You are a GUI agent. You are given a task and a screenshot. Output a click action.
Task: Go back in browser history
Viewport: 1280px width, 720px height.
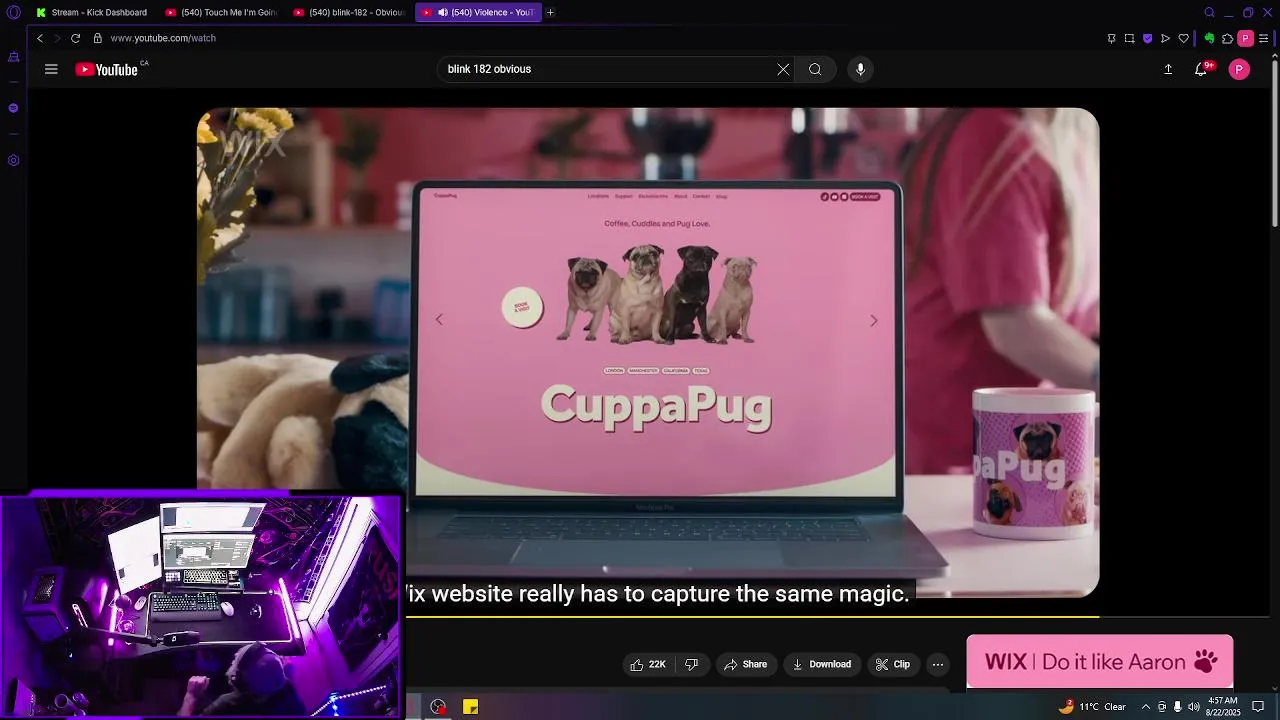40,38
